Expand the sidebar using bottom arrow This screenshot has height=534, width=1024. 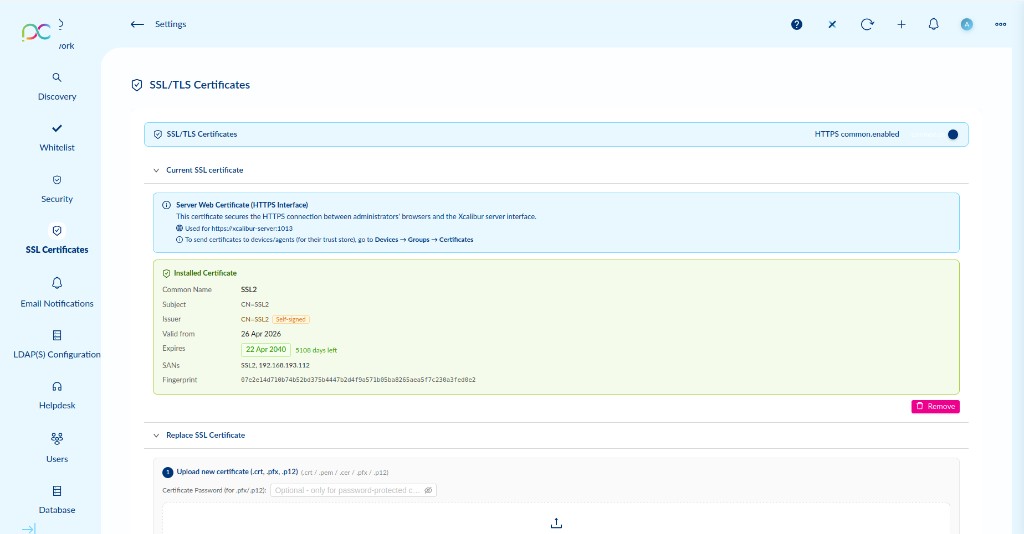pyautogui.click(x=28, y=528)
